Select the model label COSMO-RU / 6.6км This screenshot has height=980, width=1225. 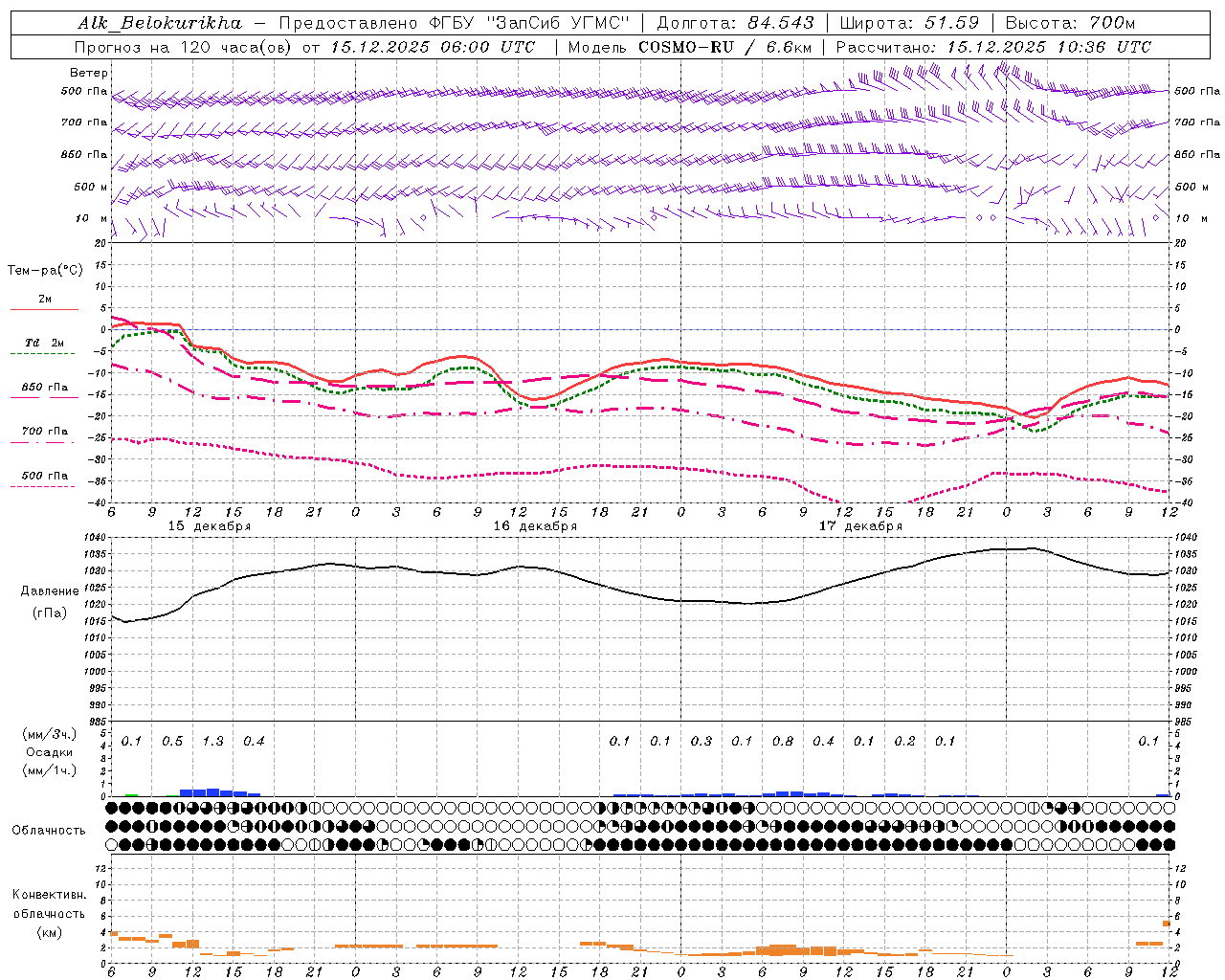pyautogui.click(x=725, y=47)
